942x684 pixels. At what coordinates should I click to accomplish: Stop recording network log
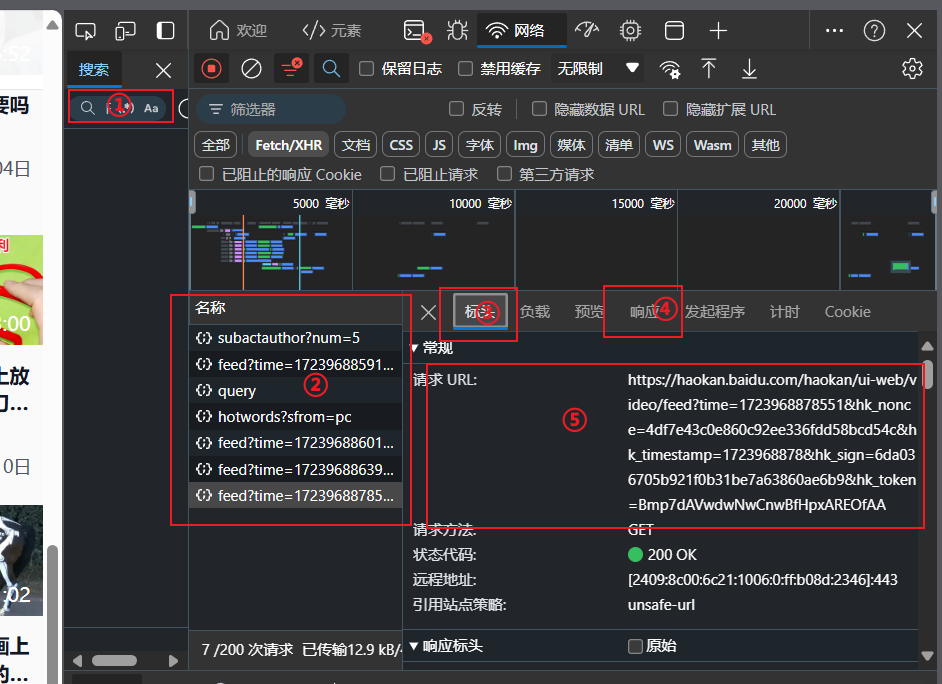pyautogui.click(x=211, y=69)
